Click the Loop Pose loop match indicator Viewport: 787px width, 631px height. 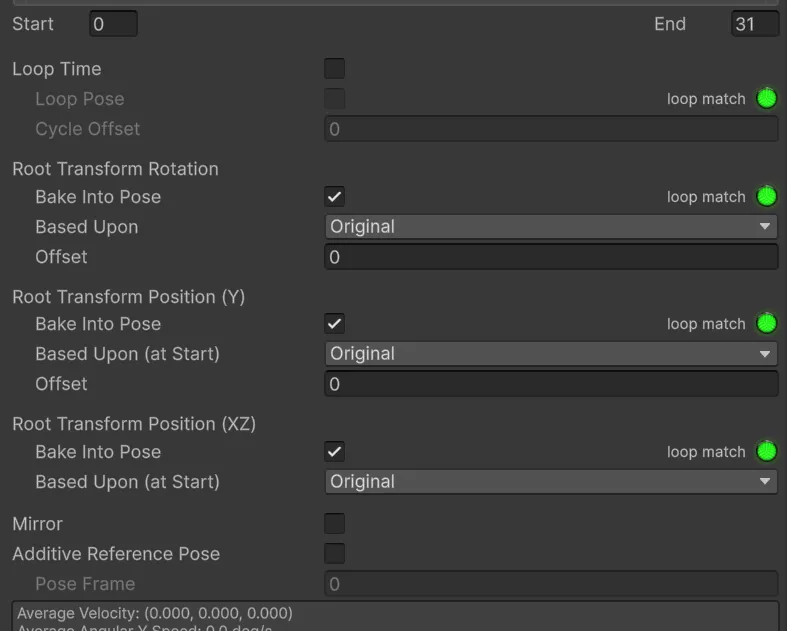coord(766,98)
